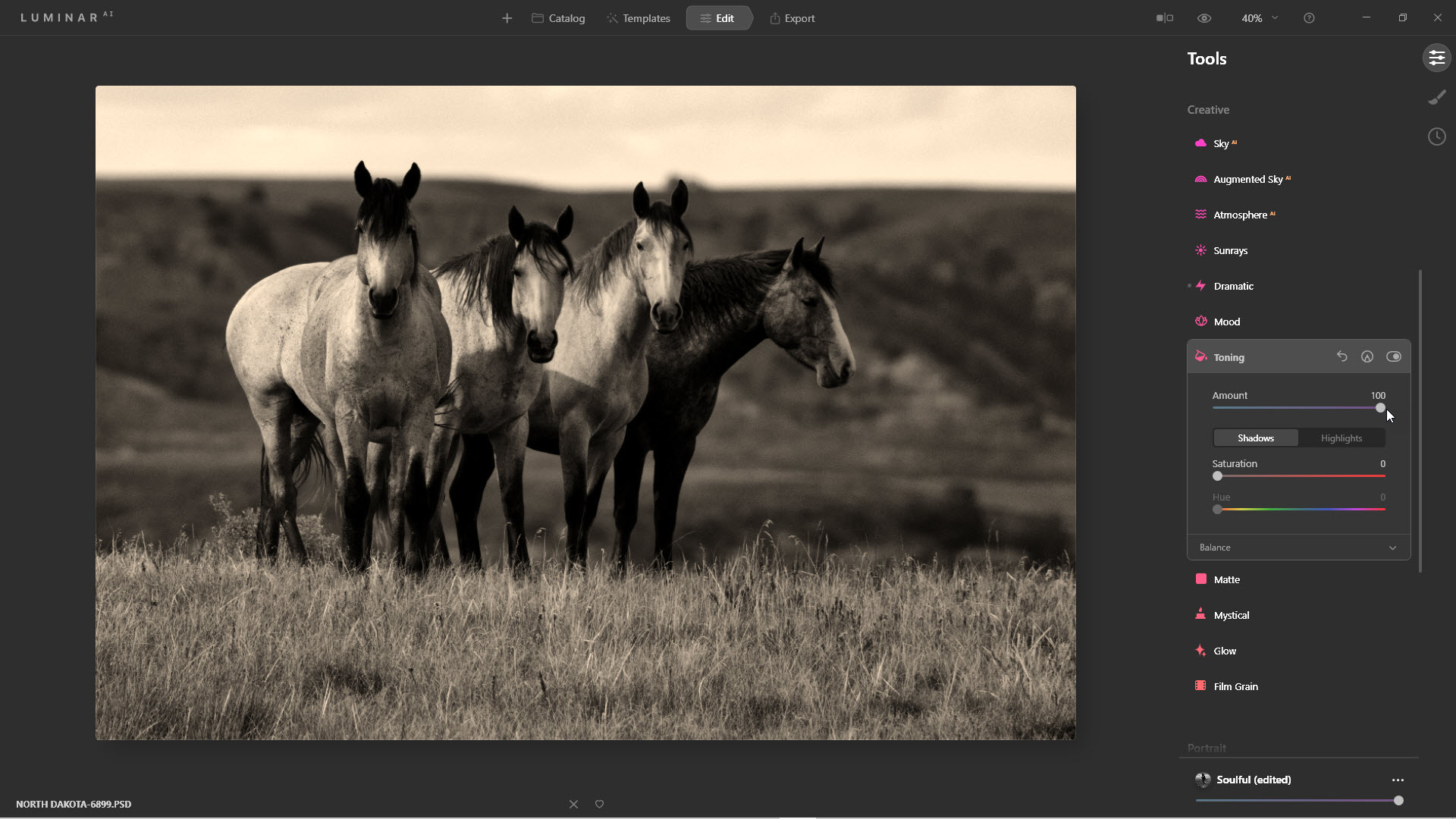Switch to the Highlights tab
1456x819 pixels.
pos(1341,438)
